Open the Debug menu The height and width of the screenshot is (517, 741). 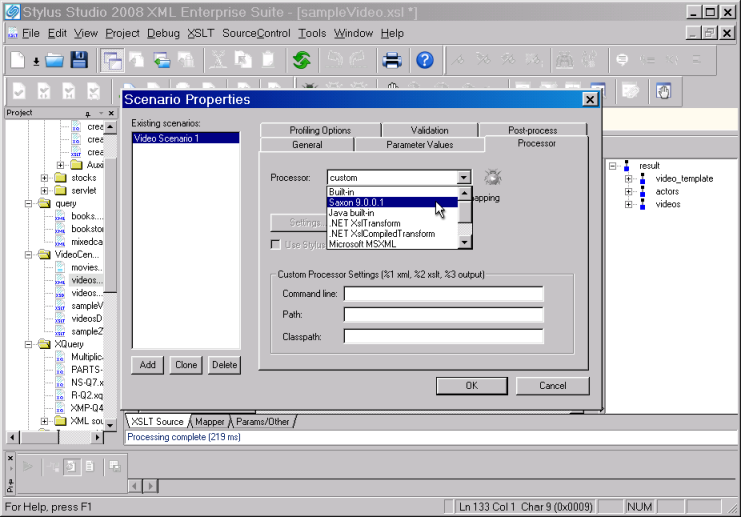(163, 33)
